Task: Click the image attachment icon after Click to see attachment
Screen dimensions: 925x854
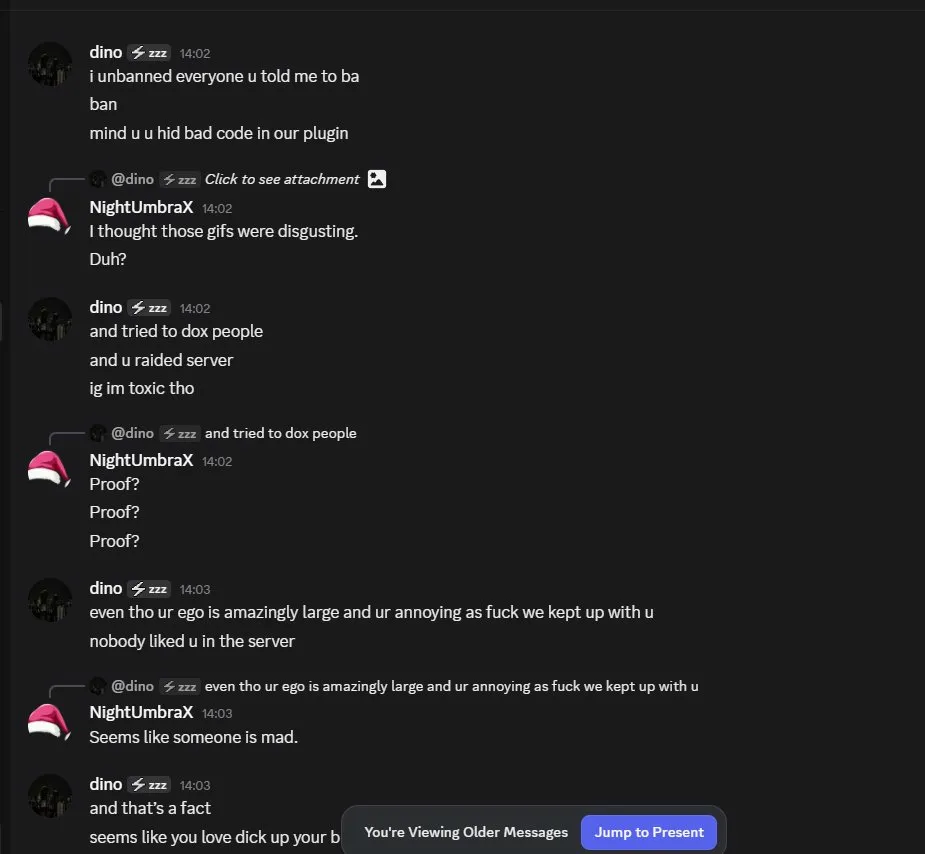Action: (x=376, y=179)
